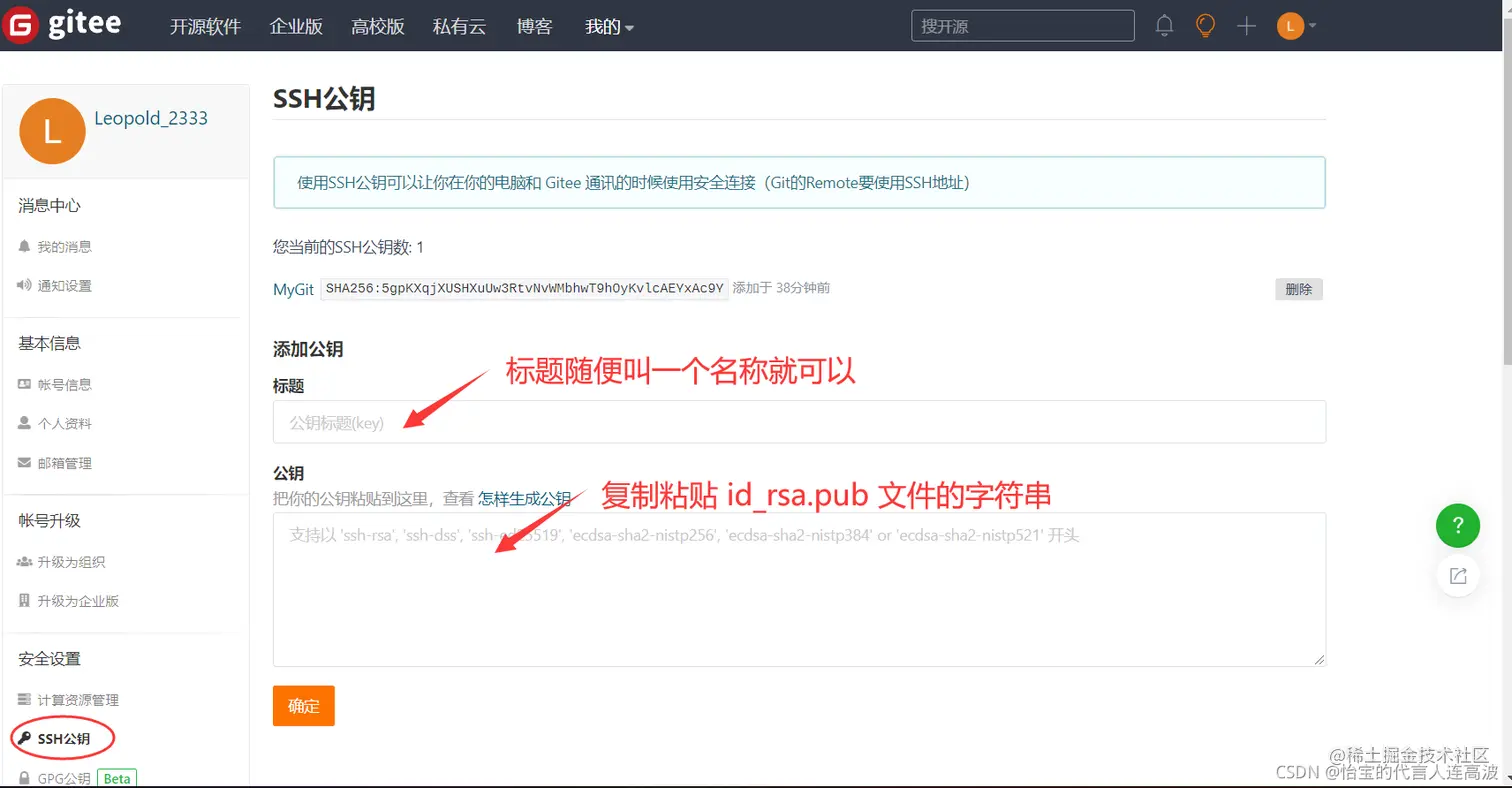Click the public key textarea
1512x788 pixels.
(x=799, y=589)
